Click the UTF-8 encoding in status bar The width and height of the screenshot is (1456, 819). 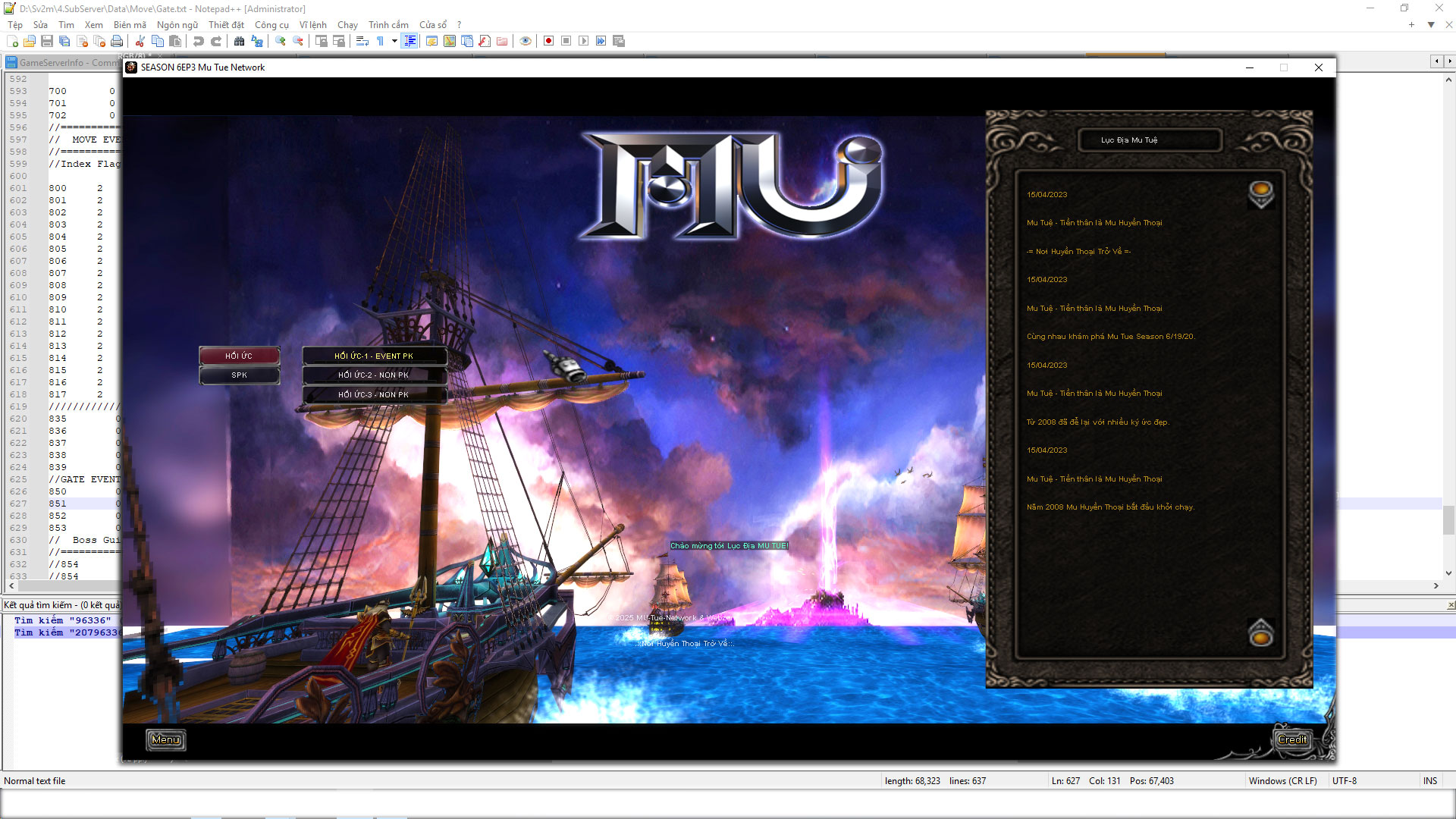pyautogui.click(x=1345, y=780)
